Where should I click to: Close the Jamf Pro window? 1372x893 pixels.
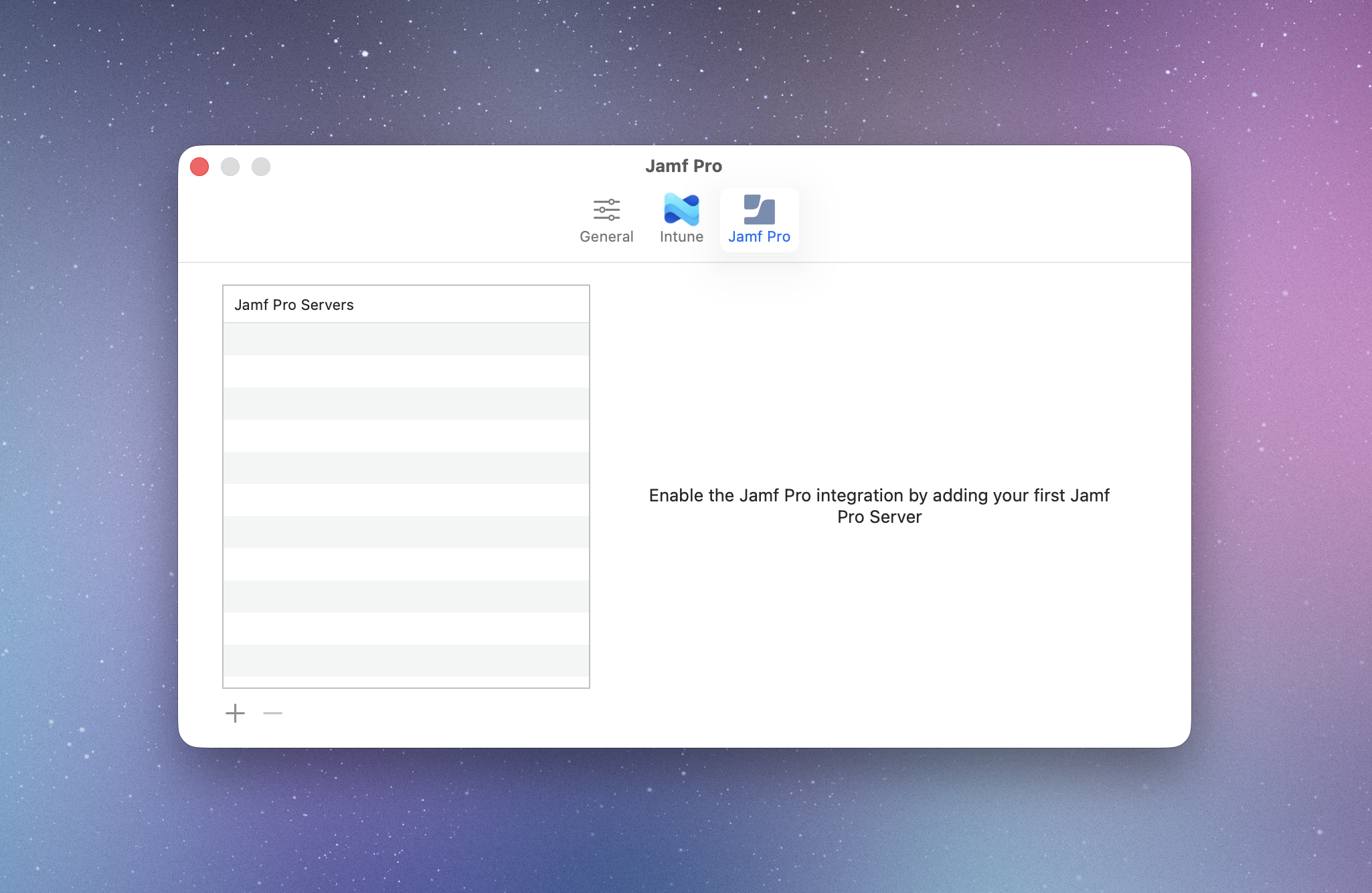tap(199, 167)
